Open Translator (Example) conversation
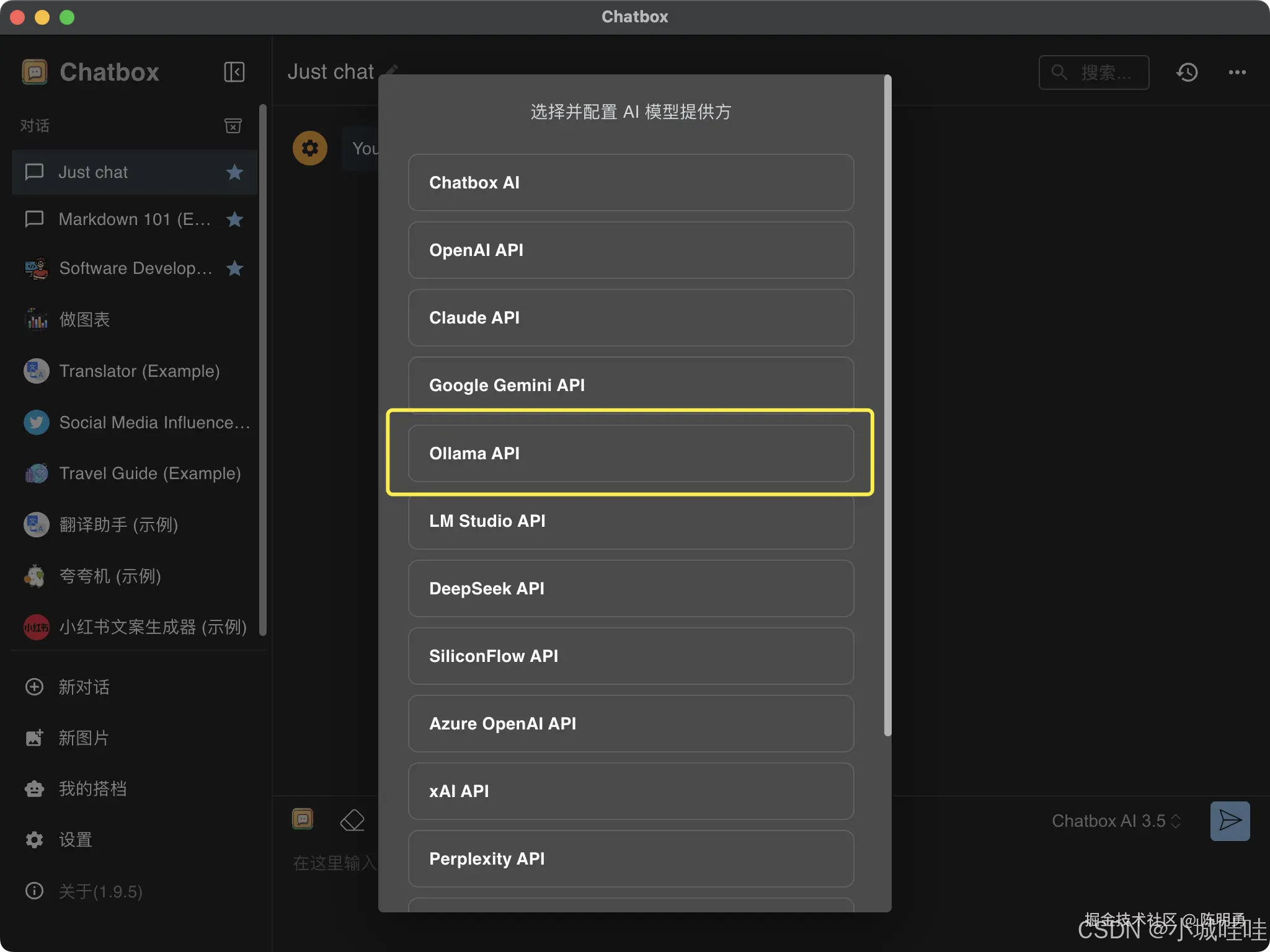 (x=139, y=371)
